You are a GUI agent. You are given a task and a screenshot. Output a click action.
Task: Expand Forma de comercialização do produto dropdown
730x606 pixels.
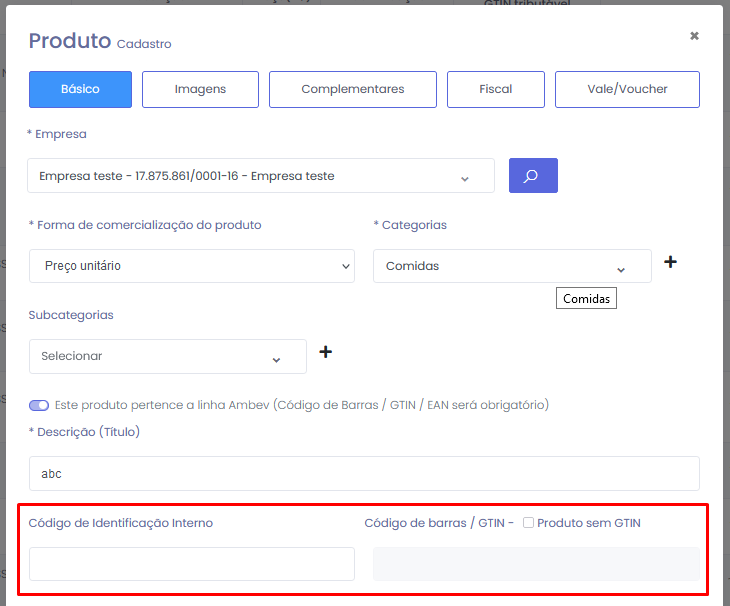click(192, 266)
